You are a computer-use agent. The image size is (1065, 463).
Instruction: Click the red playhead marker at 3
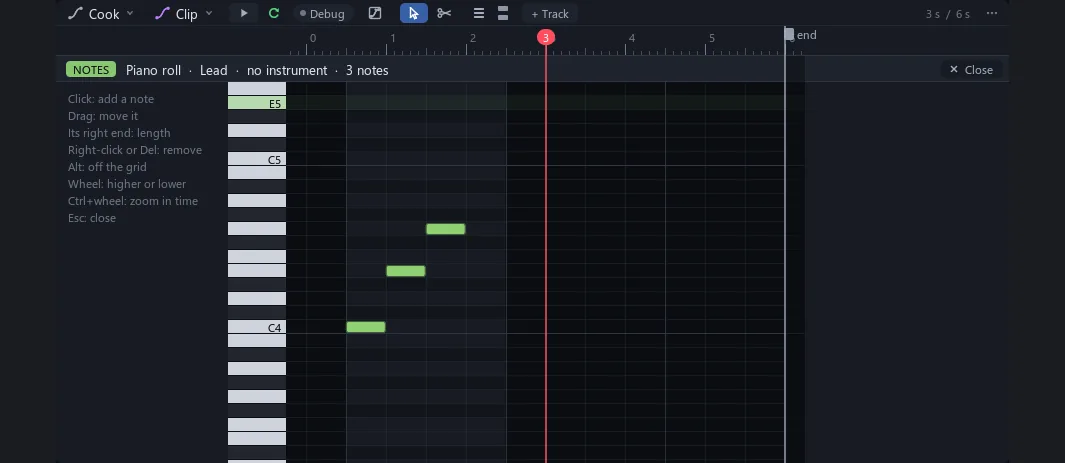(545, 37)
